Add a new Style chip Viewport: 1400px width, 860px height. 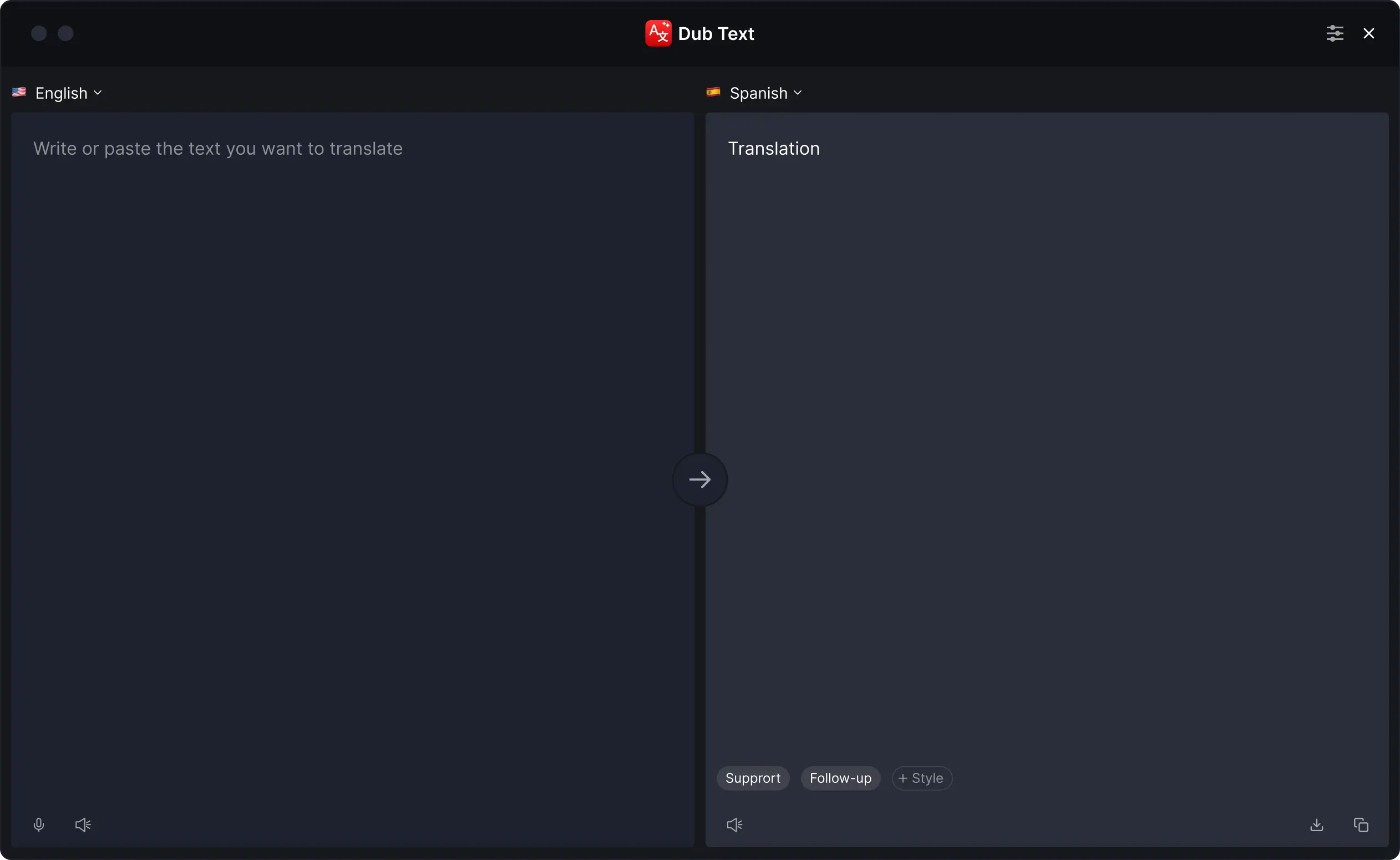(x=922, y=778)
